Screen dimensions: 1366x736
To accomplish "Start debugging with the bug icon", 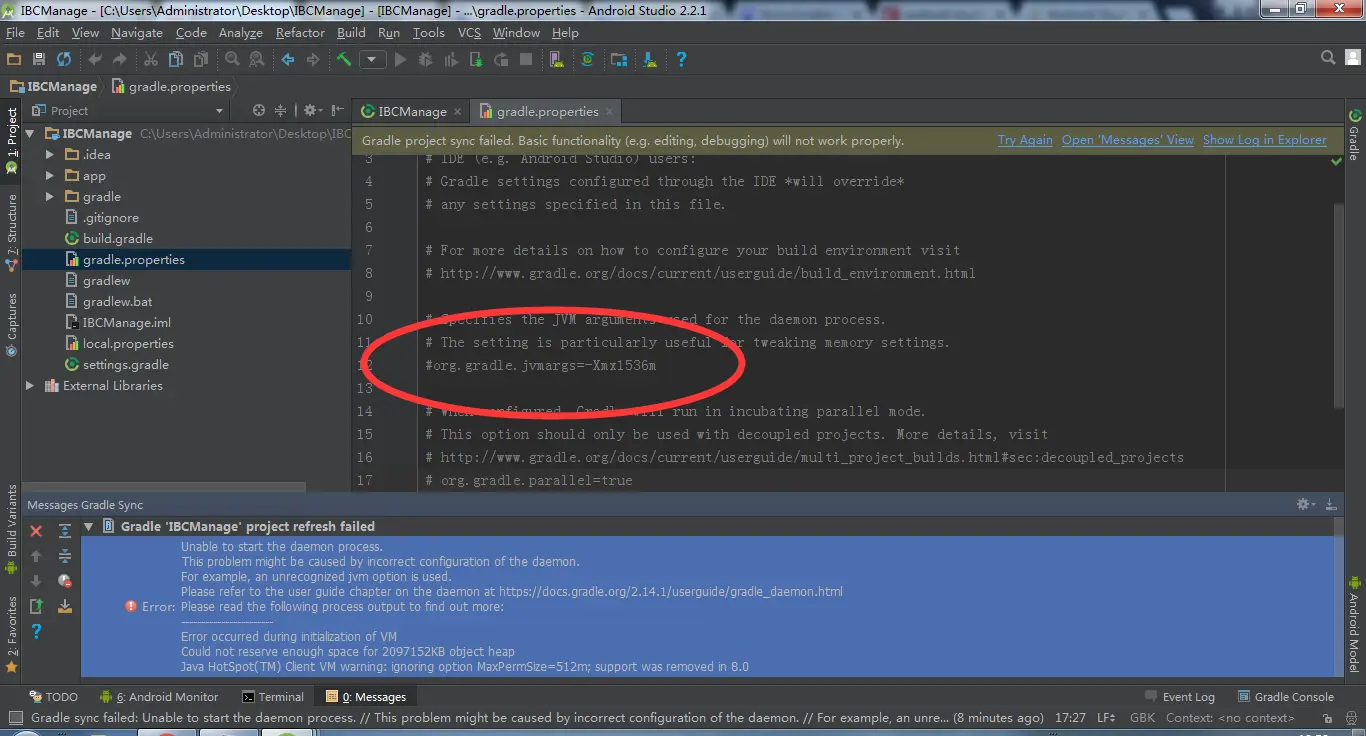I will [426, 60].
